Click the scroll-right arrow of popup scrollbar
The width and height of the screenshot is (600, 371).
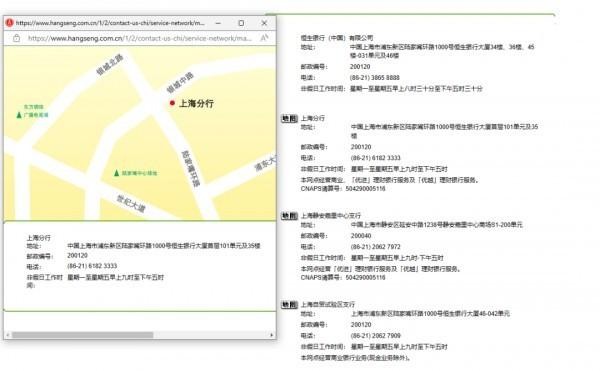click(x=272, y=335)
